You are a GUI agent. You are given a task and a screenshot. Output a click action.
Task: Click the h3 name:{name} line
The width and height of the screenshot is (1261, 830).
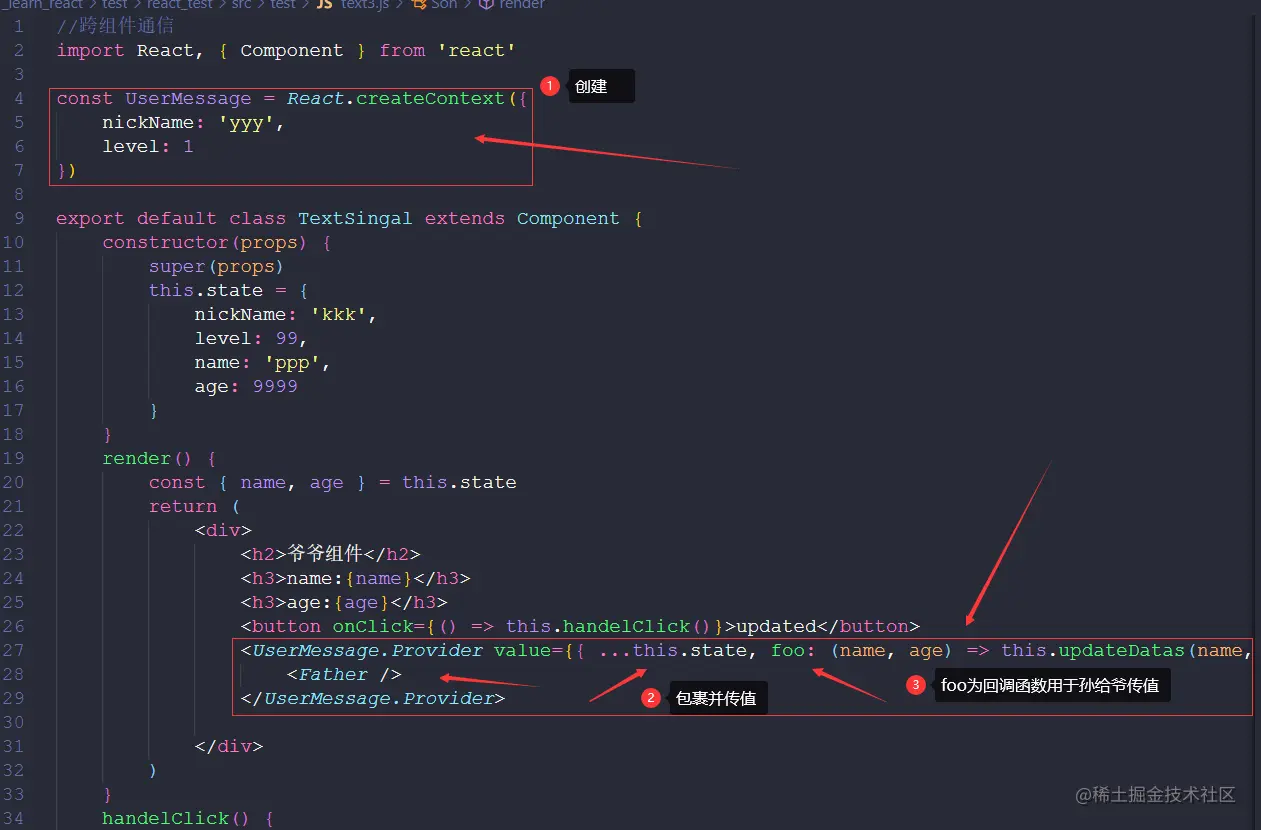355,578
